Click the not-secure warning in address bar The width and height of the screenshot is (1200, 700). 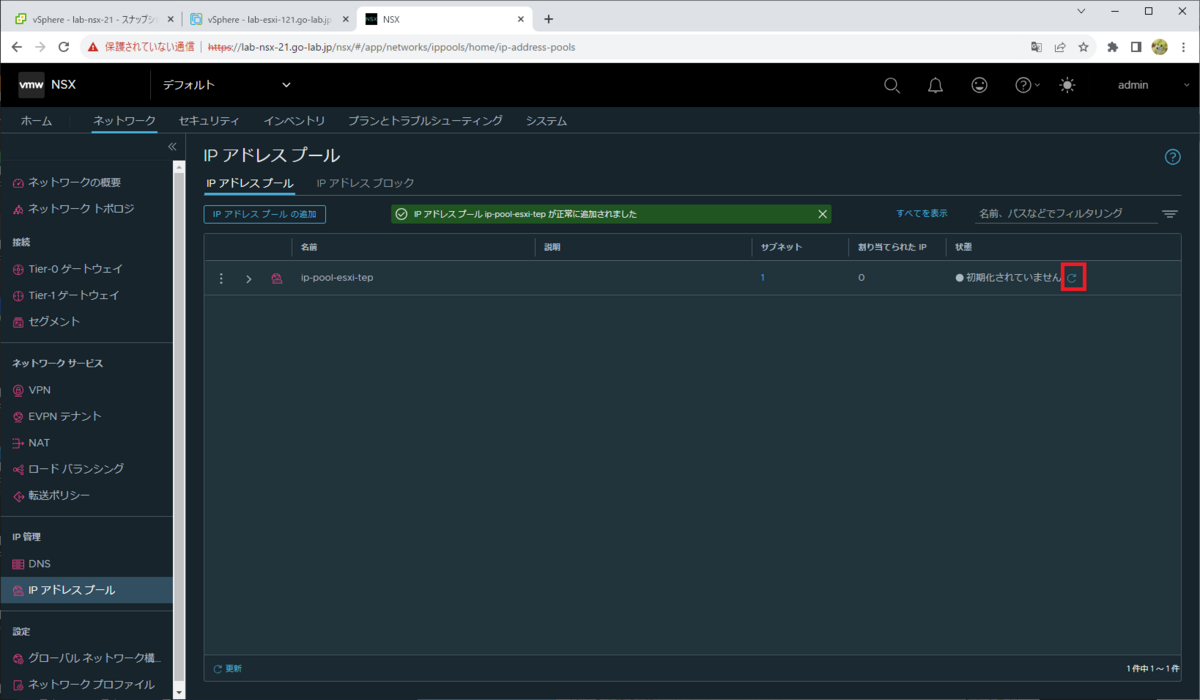(142, 47)
